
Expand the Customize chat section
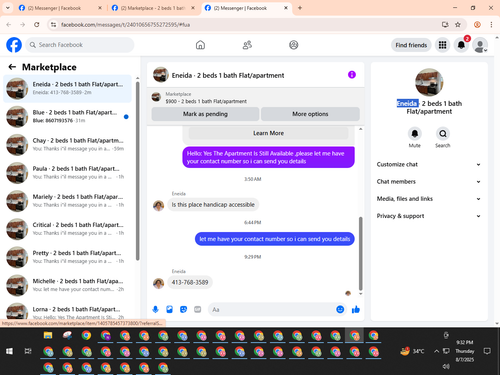(429, 164)
